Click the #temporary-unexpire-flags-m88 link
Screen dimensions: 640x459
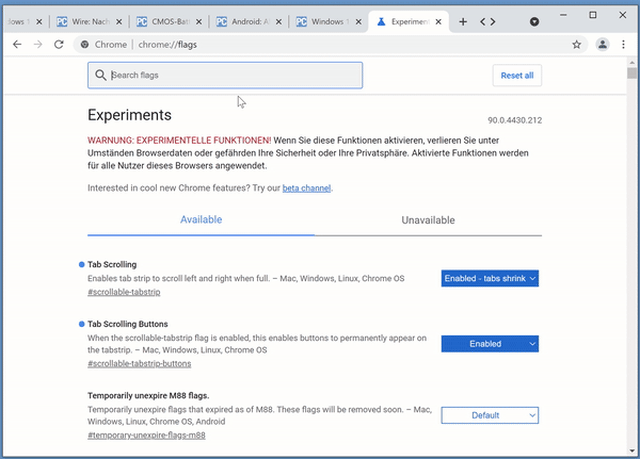pyautogui.click(x=146, y=435)
